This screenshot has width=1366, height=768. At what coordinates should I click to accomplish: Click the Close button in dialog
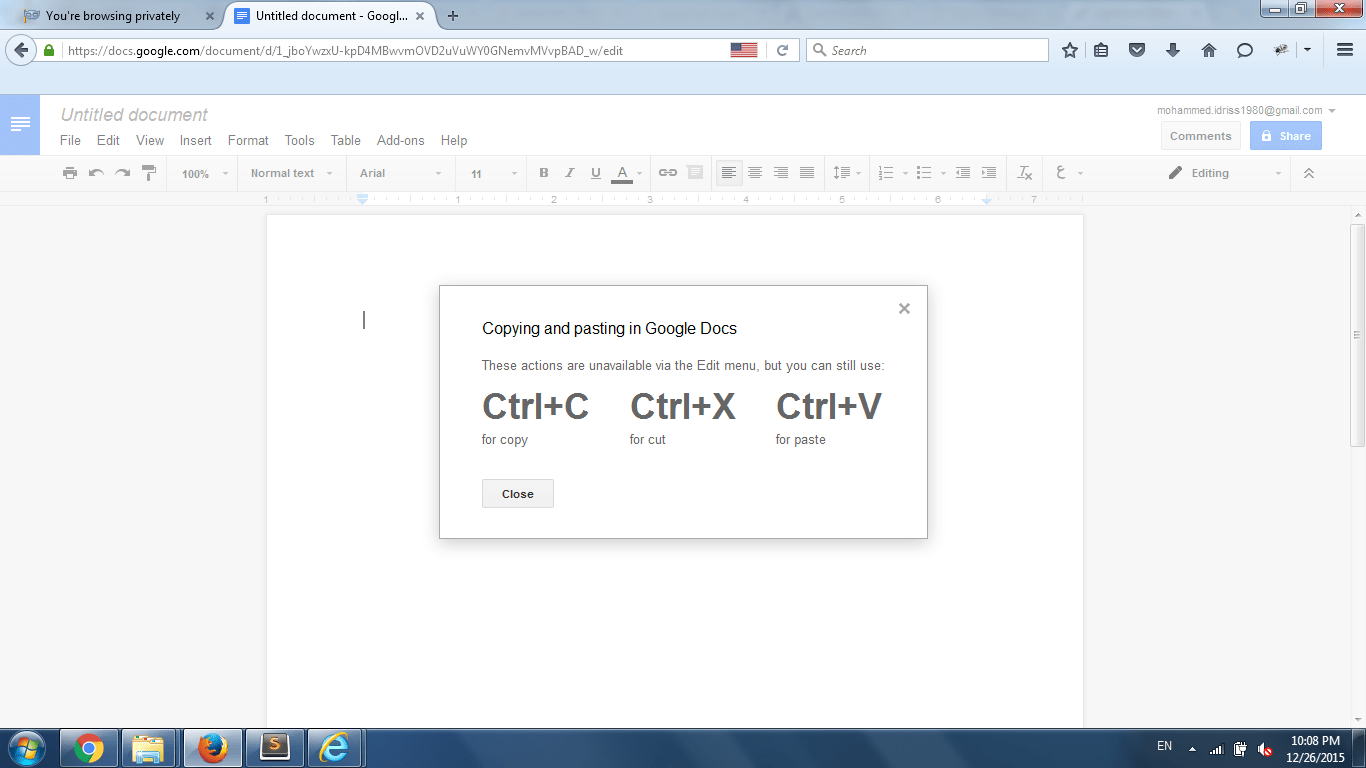(518, 494)
